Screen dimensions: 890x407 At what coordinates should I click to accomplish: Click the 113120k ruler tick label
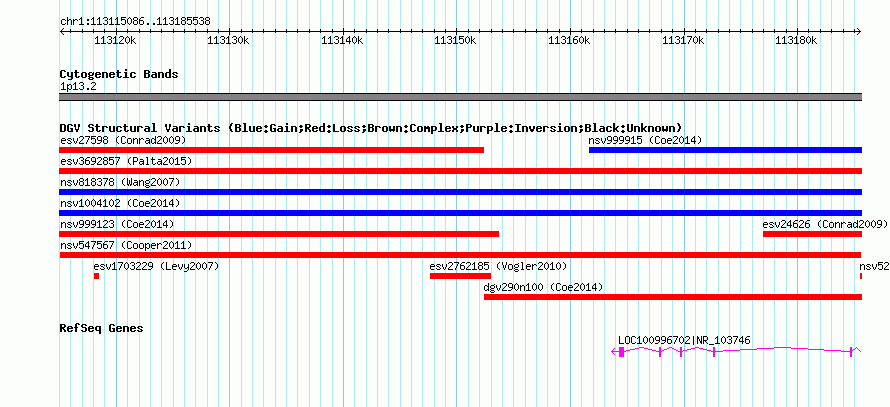(115, 40)
